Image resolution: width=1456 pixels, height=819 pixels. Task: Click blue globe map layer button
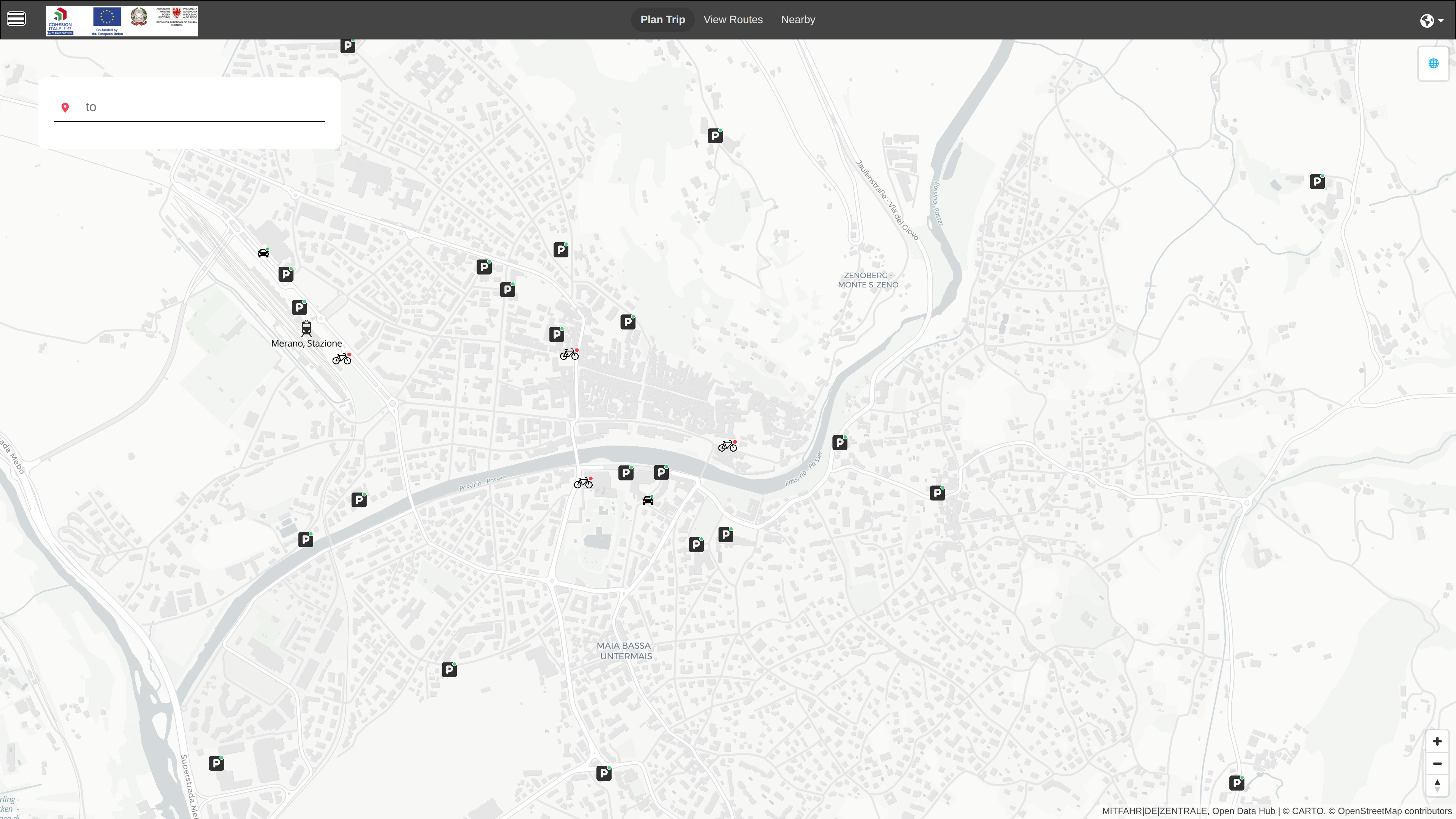pos(1433,63)
